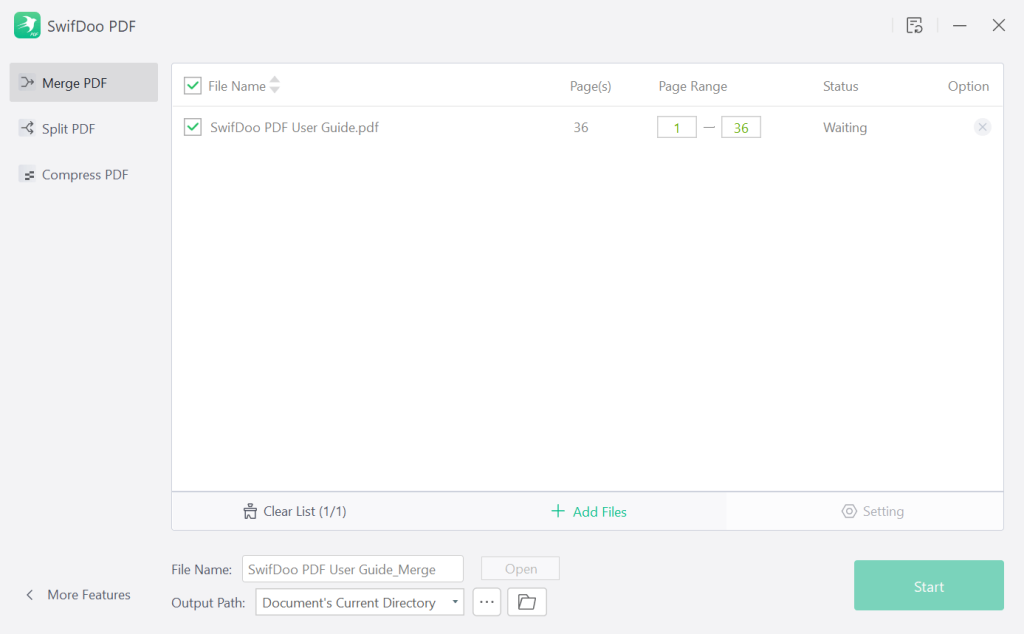Click the output File Name input field
Viewport: 1024px width, 634px height.
[353, 569]
